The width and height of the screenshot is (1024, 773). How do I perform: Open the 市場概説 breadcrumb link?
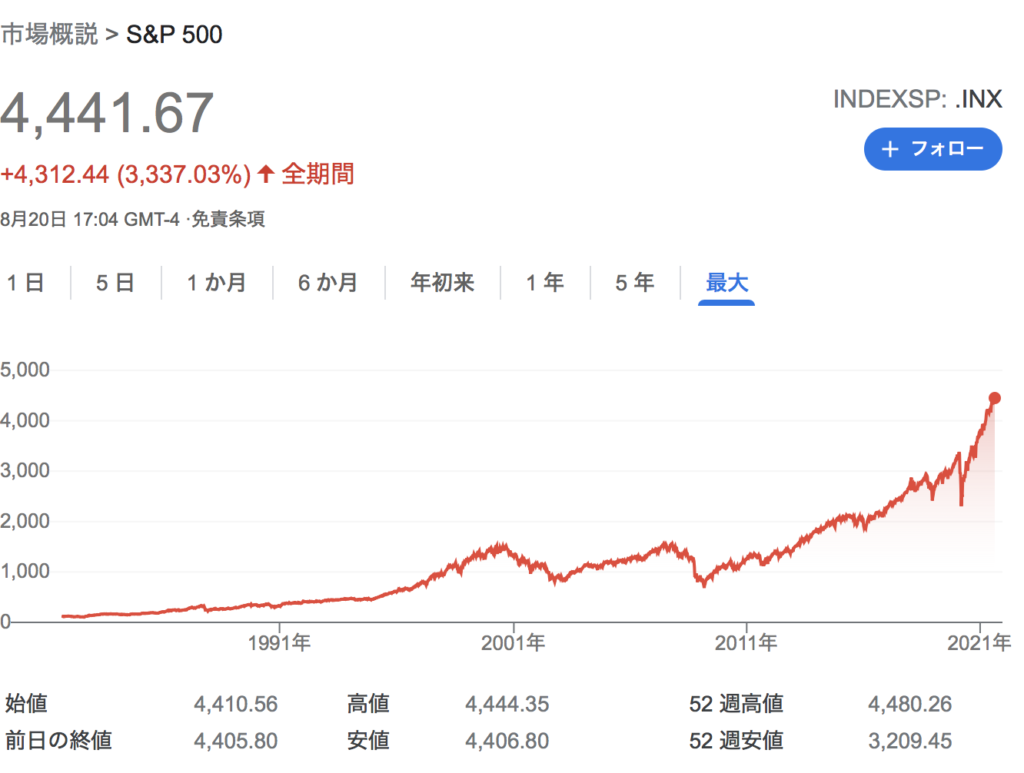49,34
